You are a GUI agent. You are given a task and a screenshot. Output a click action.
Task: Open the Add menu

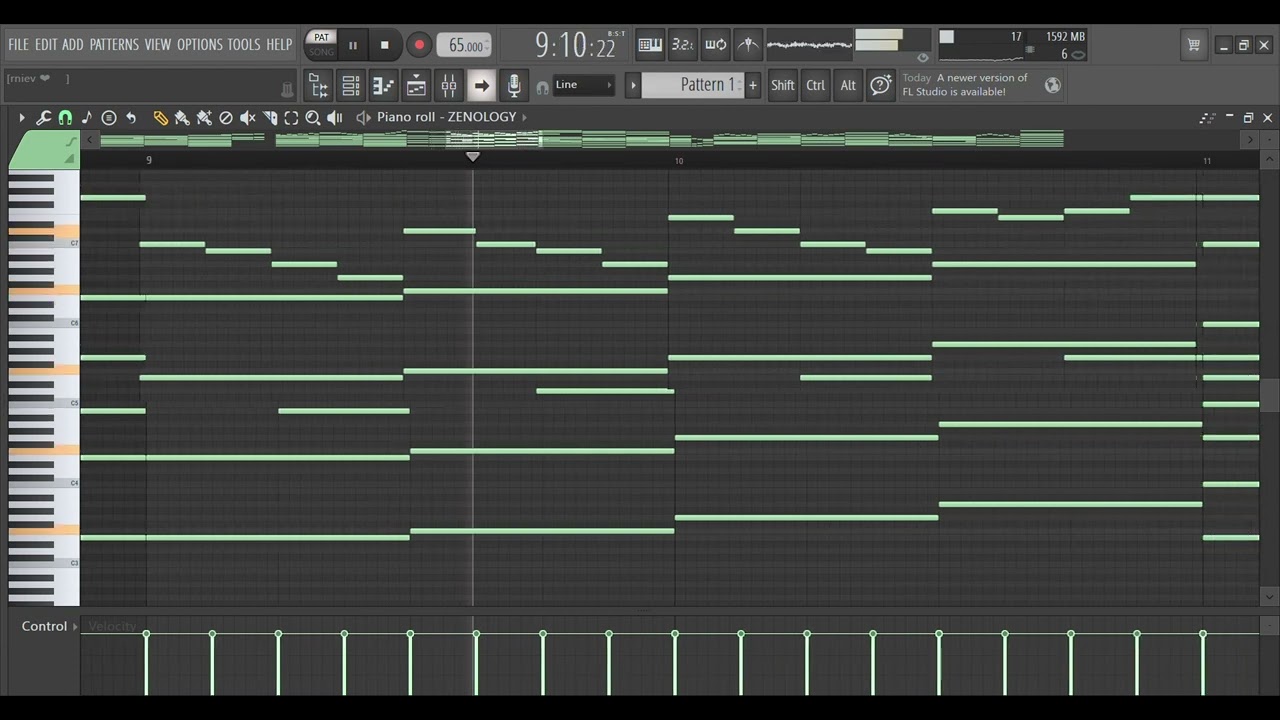73,45
